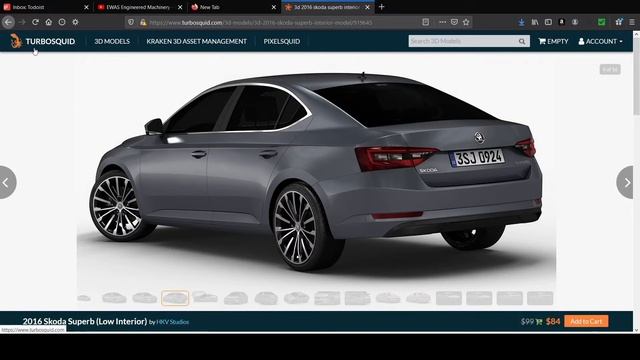The height and width of the screenshot is (360, 640).
Task: Open the HKV Studios author link
Action: click(173, 322)
